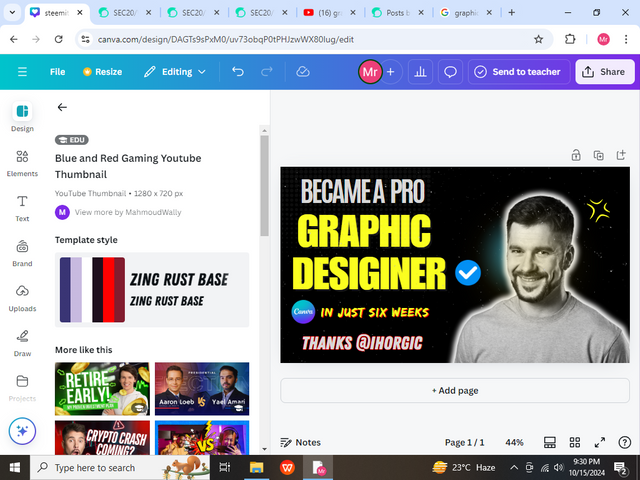Enter fullscreen present mode
The width and height of the screenshot is (640, 480).
tap(600, 442)
